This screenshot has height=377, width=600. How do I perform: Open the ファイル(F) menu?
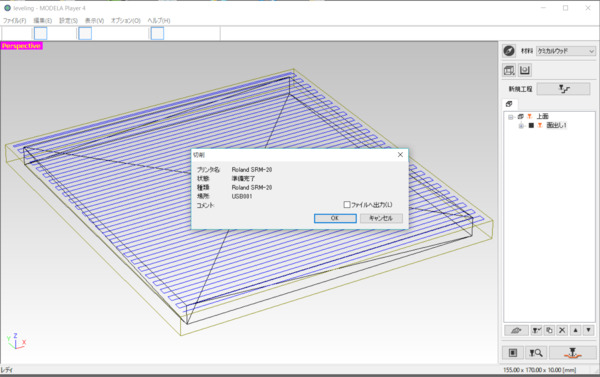pos(15,21)
